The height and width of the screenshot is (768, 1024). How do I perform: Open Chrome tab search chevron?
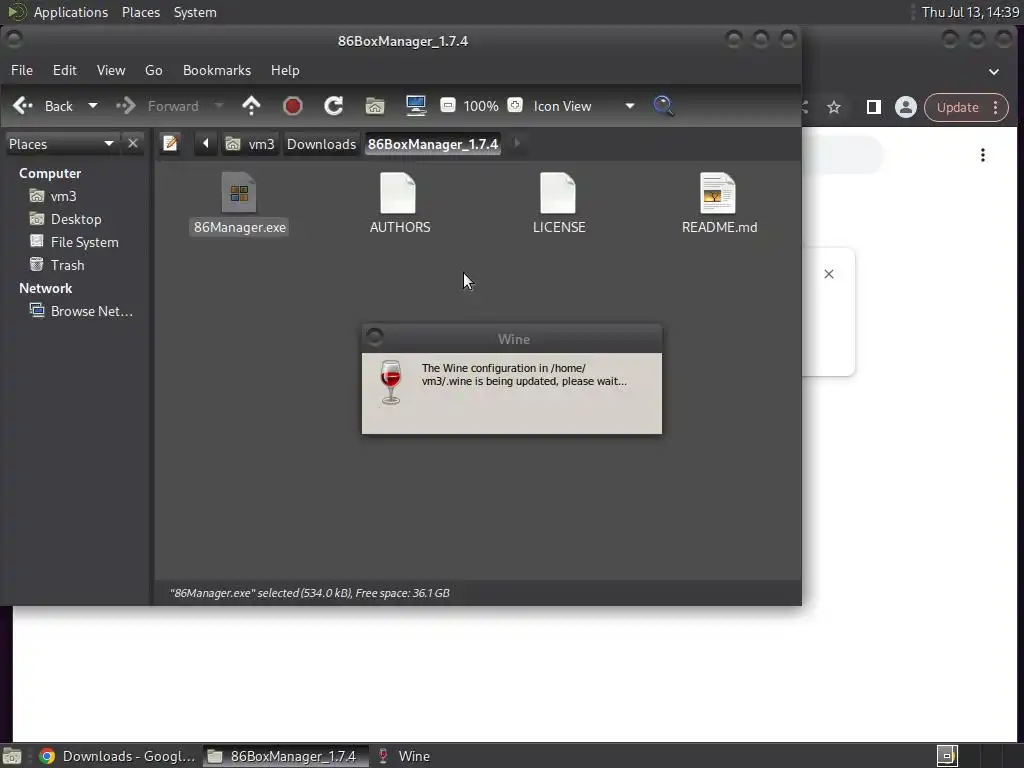pos(994,71)
